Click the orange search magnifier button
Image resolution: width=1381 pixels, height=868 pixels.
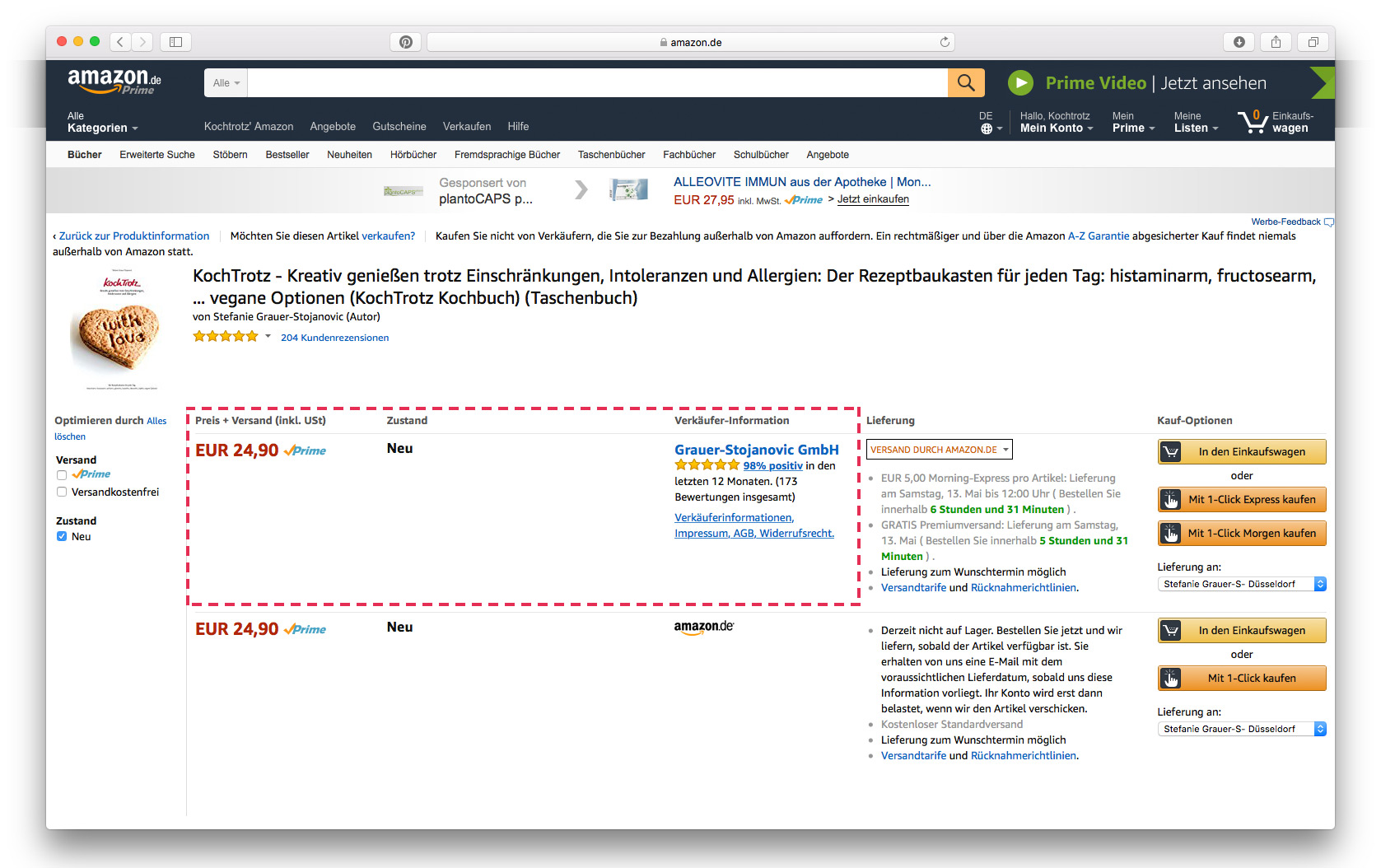[x=966, y=82]
